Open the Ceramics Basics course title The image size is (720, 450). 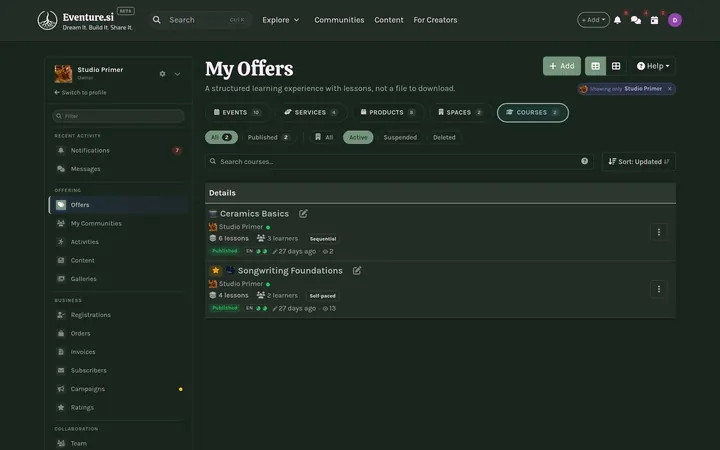point(254,214)
